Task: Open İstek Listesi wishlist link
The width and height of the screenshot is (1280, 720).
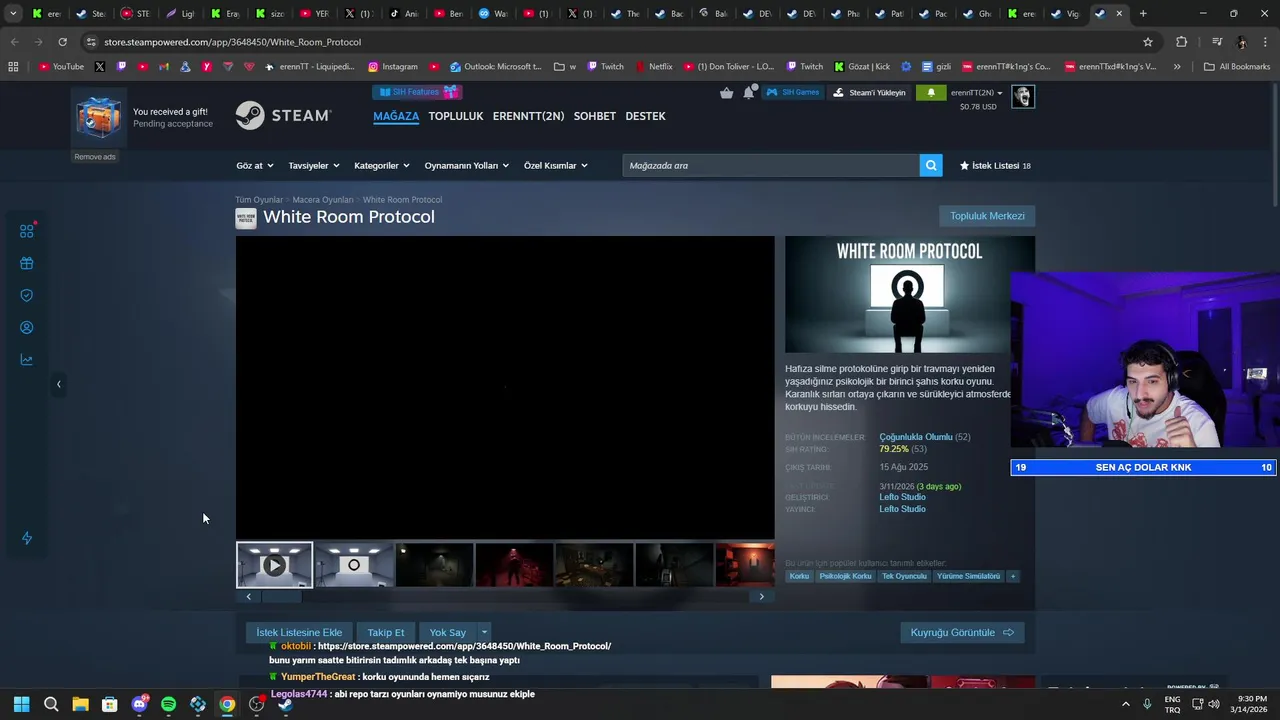Action: pyautogui.click(x=995, y=166)
